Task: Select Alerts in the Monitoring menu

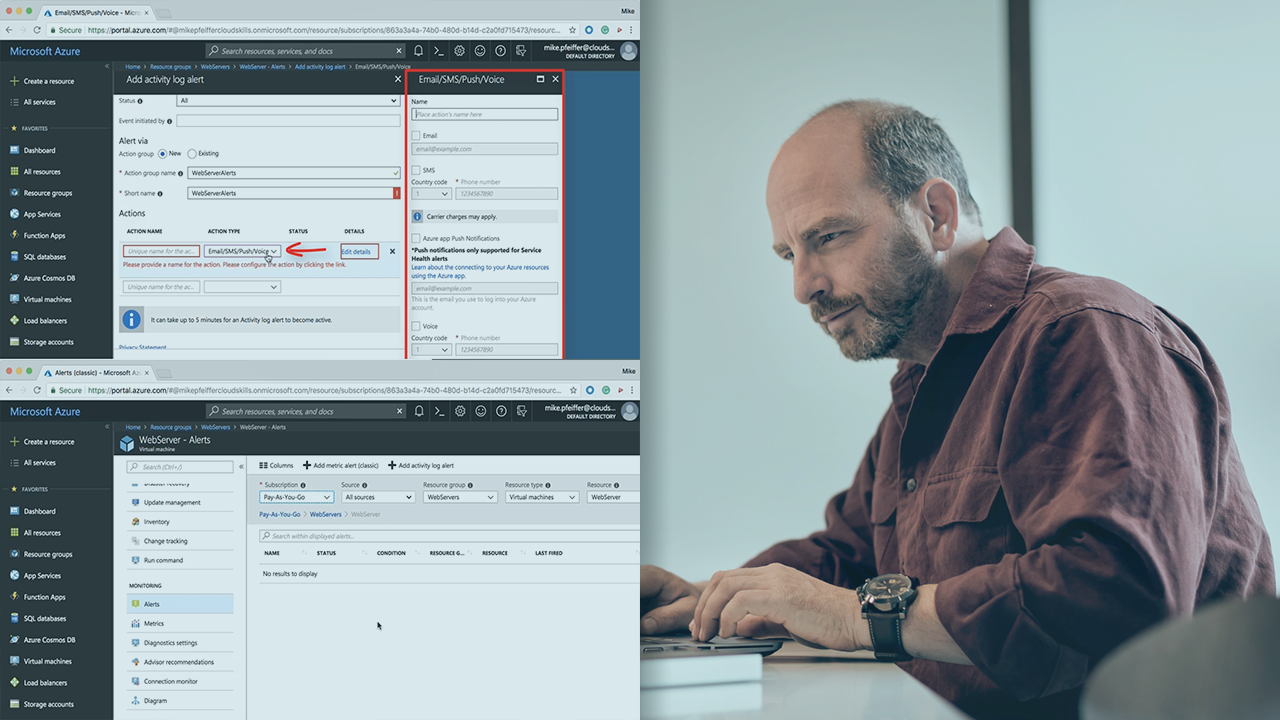Action: coord(151,604)
